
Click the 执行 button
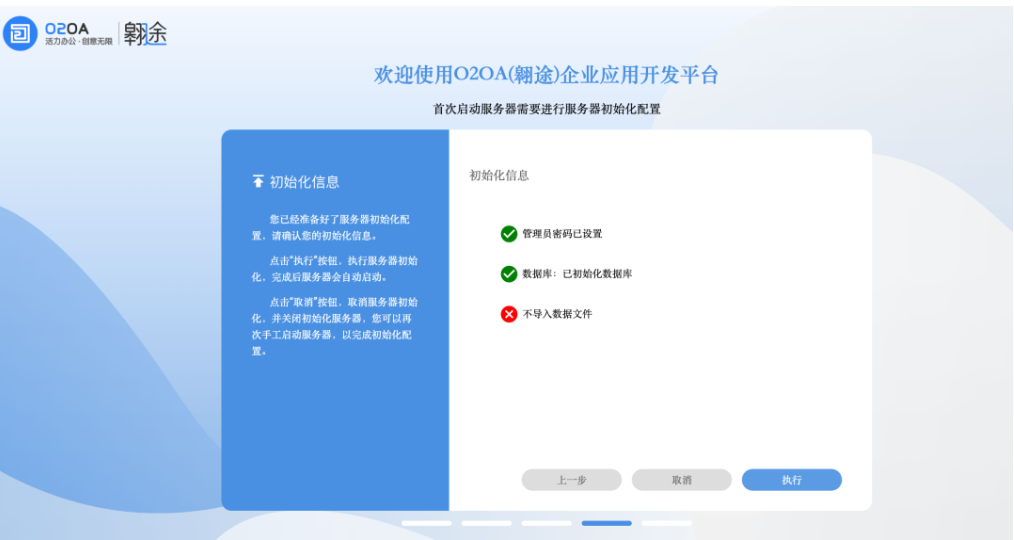[x=792, y=480]
